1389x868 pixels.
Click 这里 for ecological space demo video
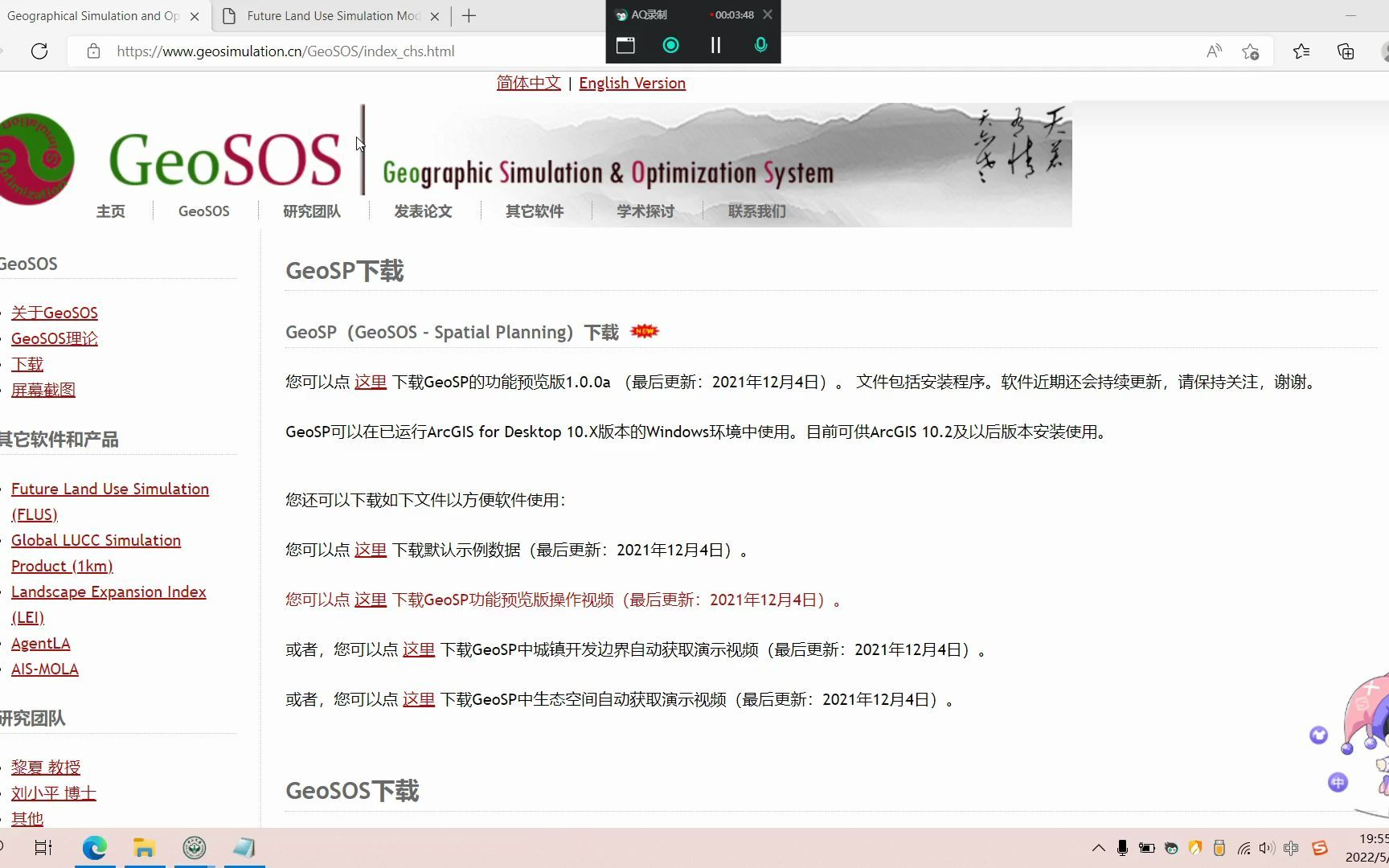pyautogui.click(x=419, y=699)
